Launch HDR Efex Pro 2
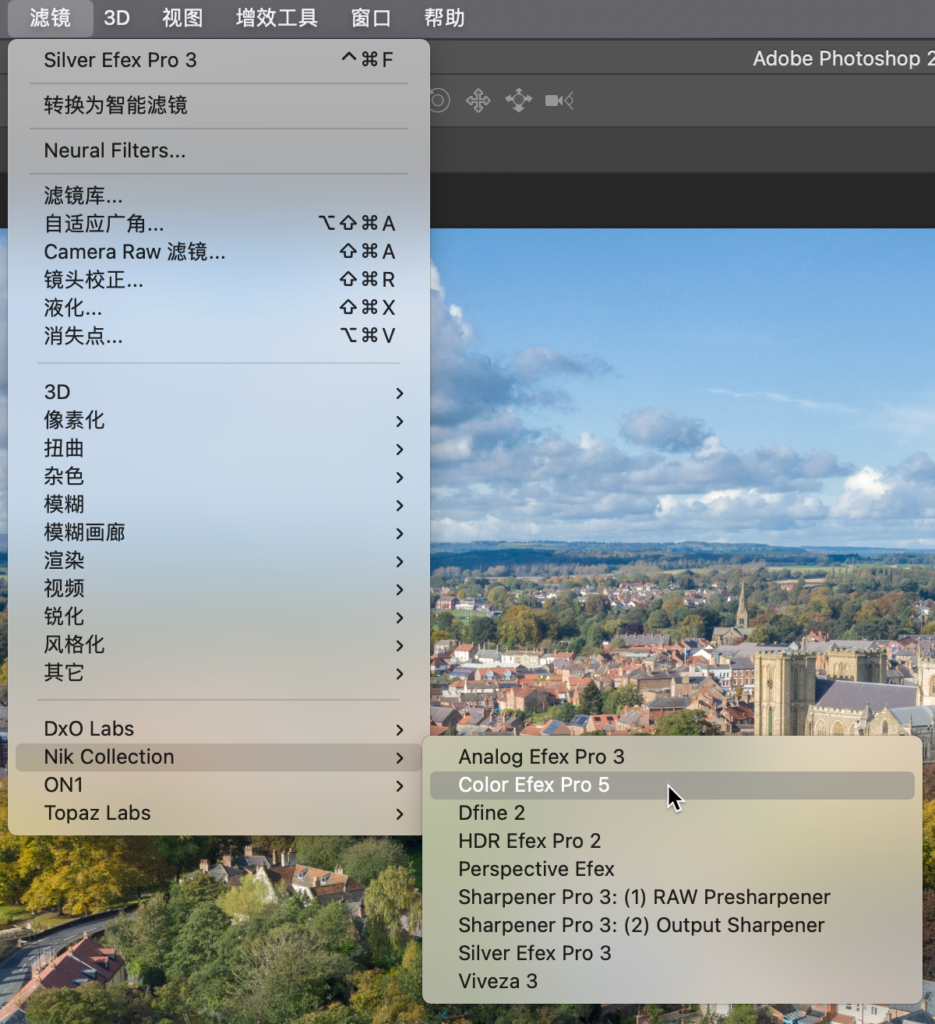 (x=672, y=841)
